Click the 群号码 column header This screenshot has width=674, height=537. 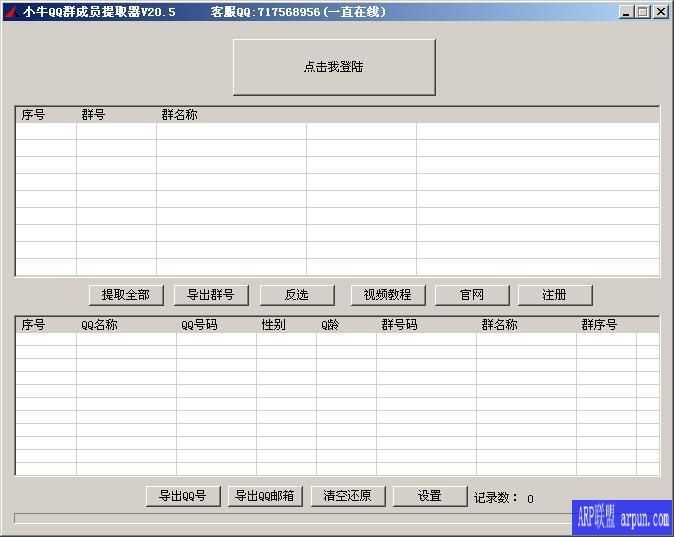point(426,325)
